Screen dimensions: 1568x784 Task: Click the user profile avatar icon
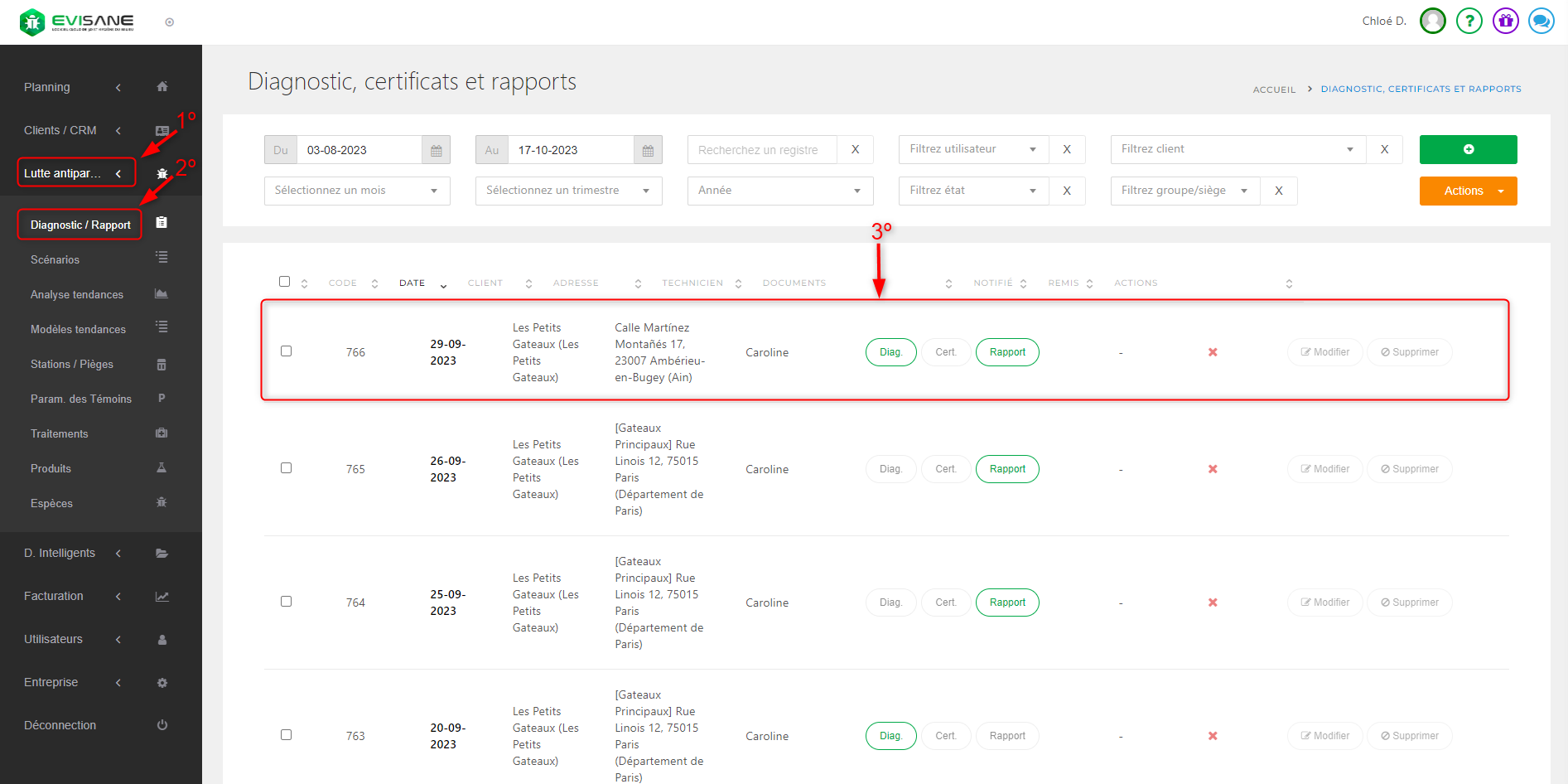(1432, 21)
